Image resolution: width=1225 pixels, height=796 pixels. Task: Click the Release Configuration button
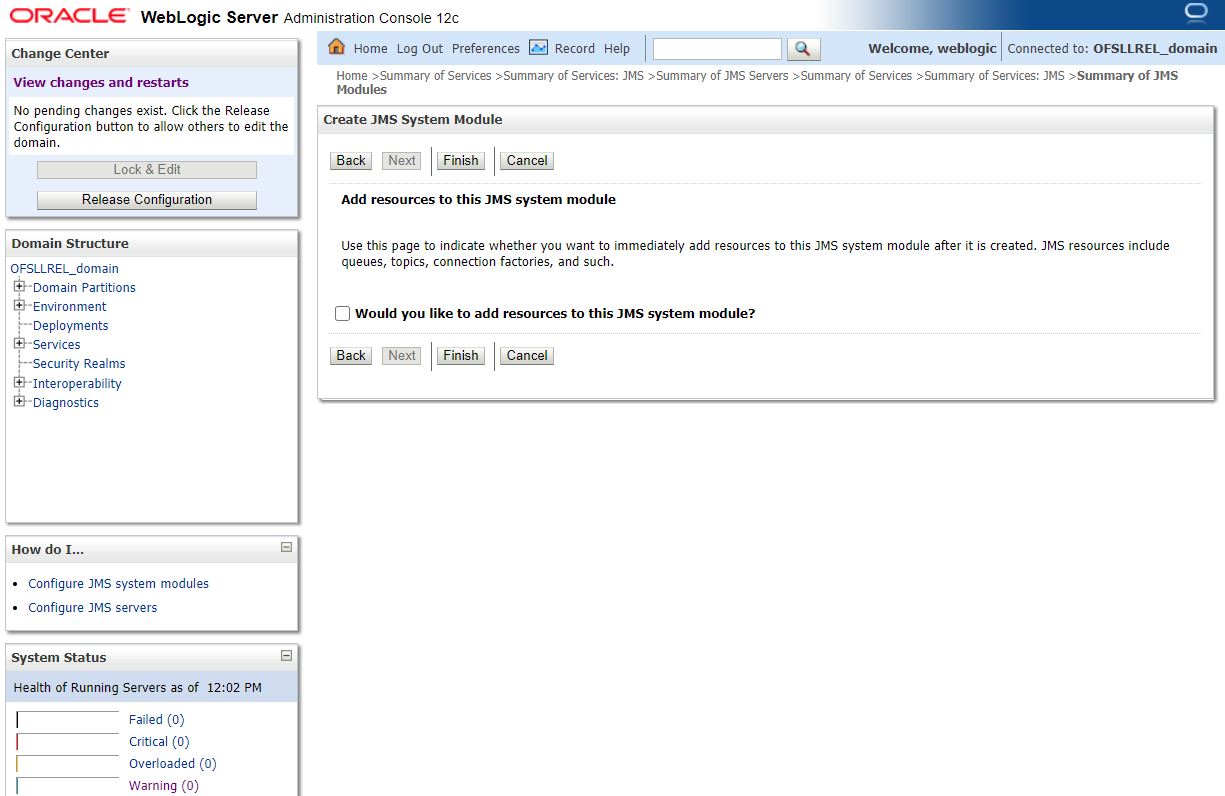[x=147, y=199]
